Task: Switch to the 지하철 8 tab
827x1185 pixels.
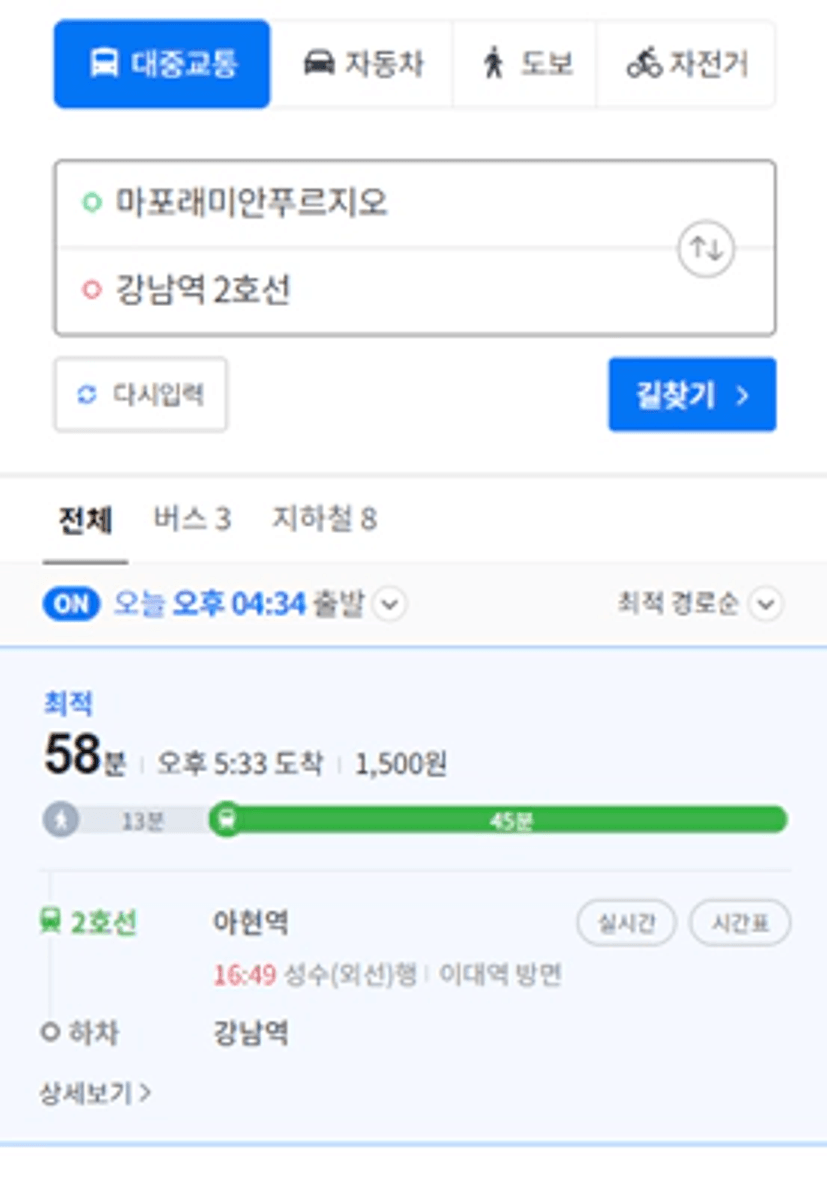Action: (324, 519)
